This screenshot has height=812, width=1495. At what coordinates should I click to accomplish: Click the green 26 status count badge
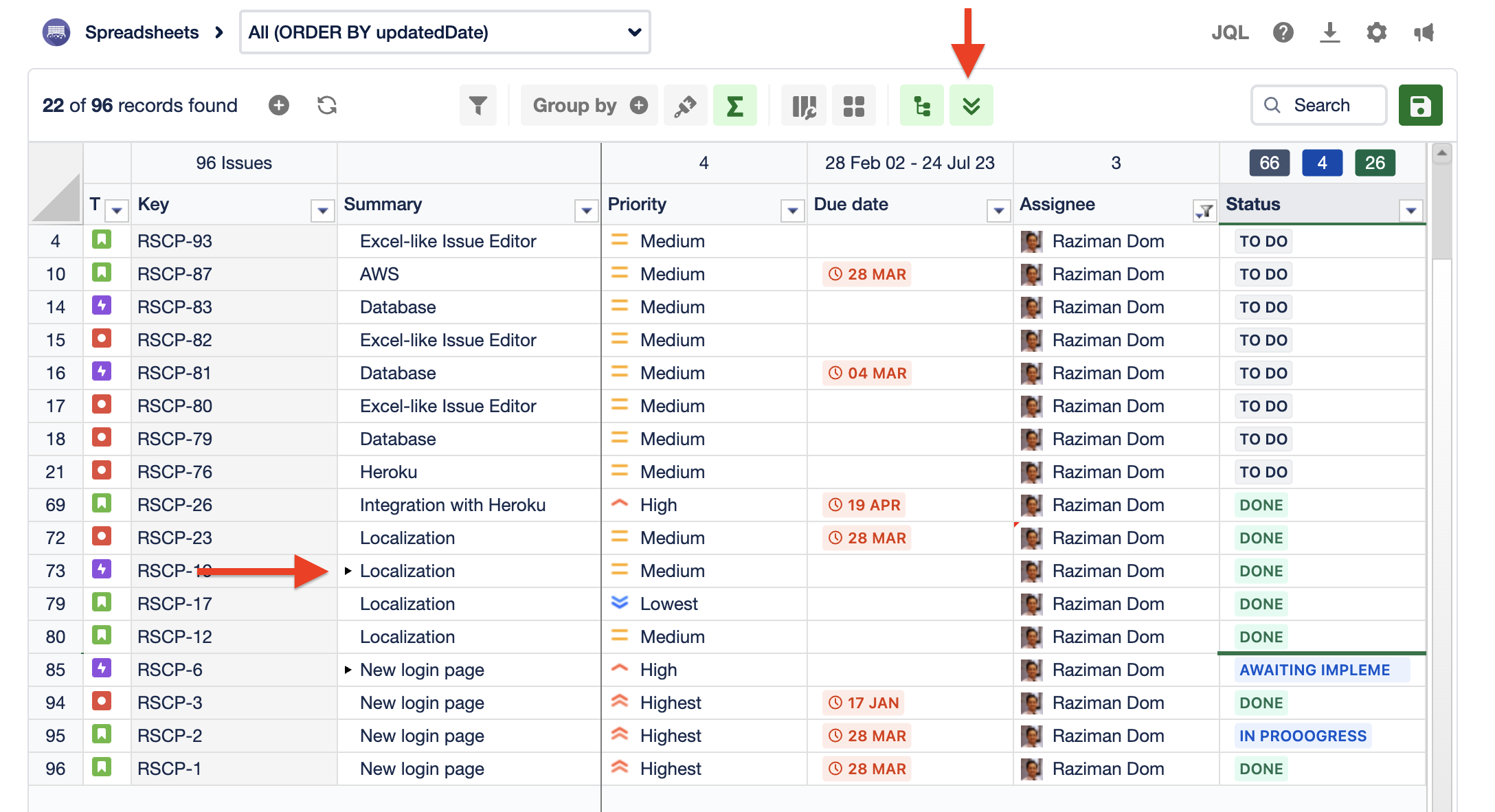pyautogui.click(x=1374, y=163)
